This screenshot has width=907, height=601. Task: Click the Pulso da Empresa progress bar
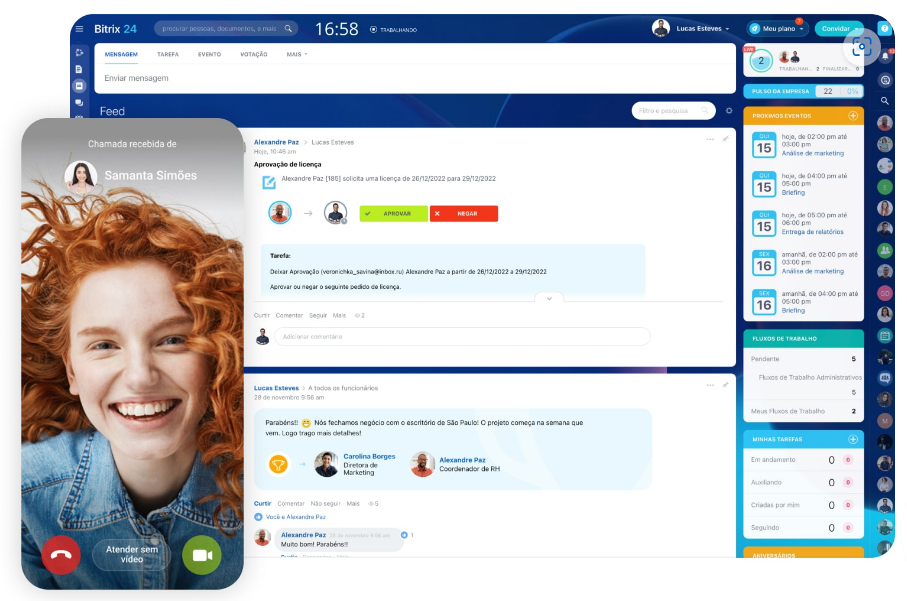[839, 91]
